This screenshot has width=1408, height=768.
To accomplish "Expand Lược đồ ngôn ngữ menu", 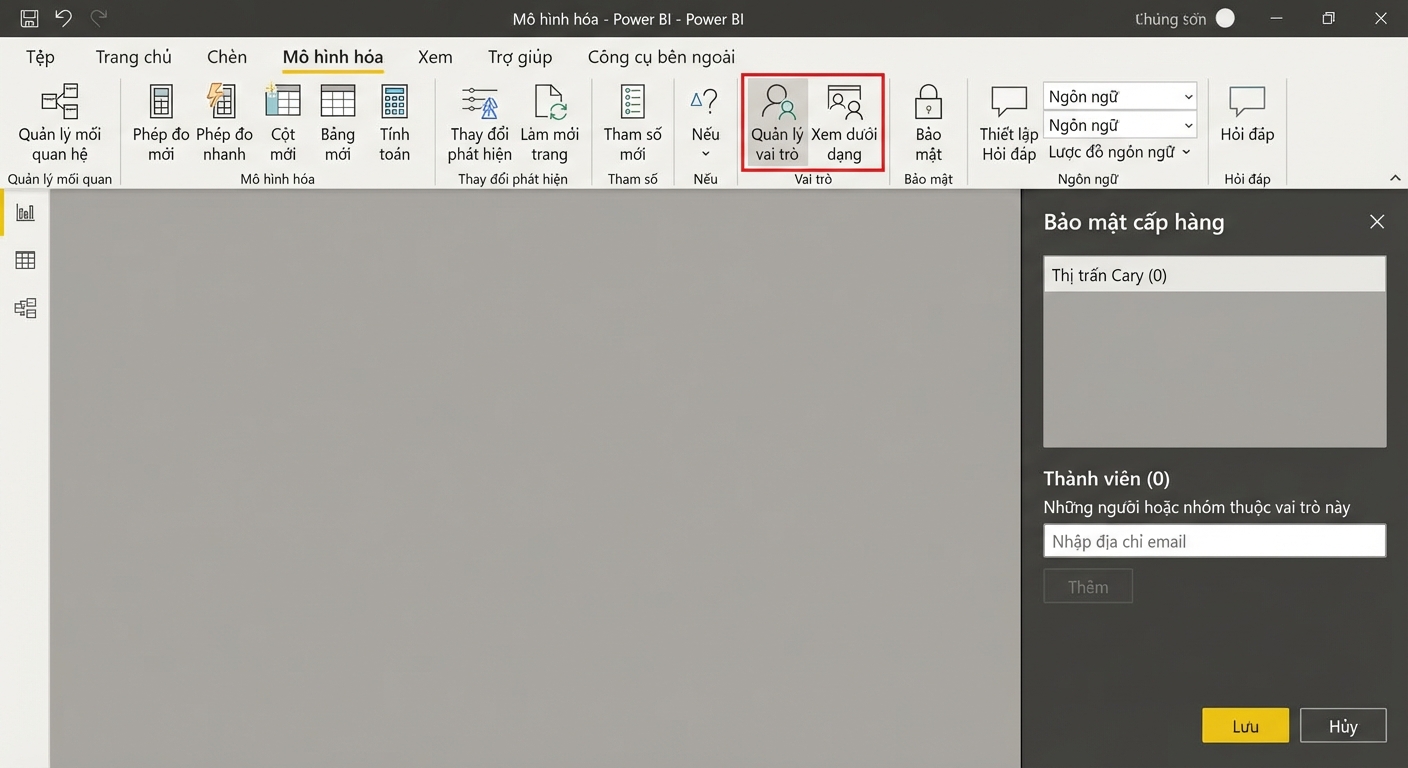I will [x=1120, y=152].
